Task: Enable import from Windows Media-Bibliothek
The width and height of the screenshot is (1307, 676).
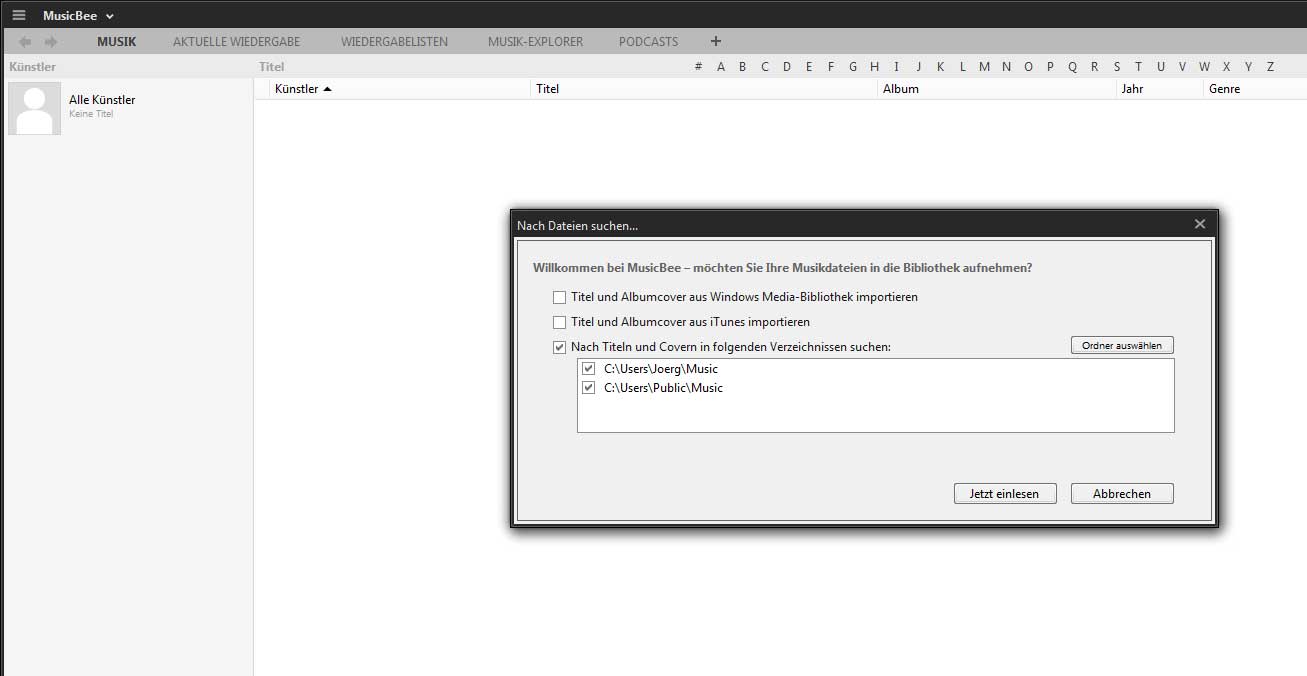Action: 560,297
